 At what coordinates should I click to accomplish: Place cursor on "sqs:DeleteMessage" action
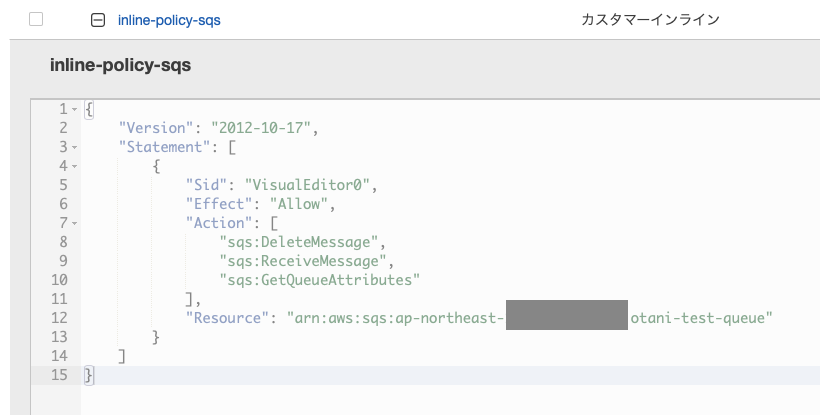[302, 242]
